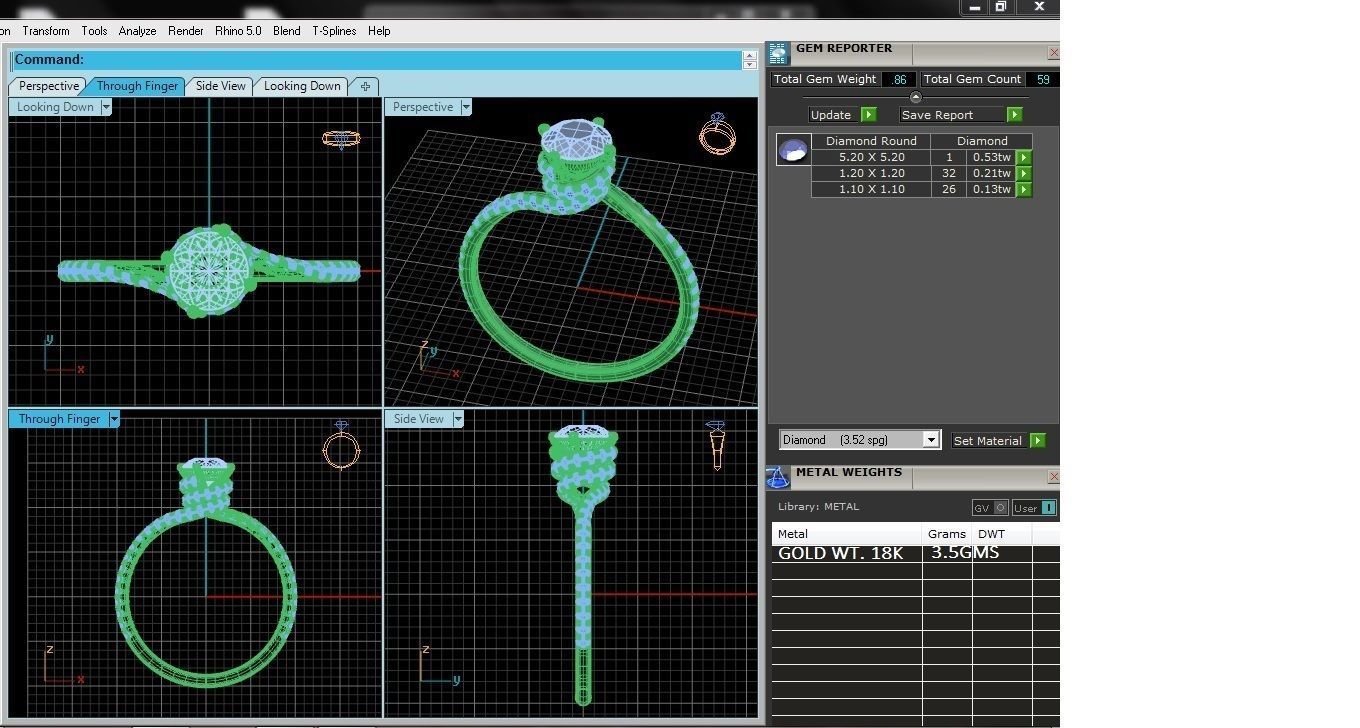Click the Save Report button label
The image size is (1360, 728).
937,115
